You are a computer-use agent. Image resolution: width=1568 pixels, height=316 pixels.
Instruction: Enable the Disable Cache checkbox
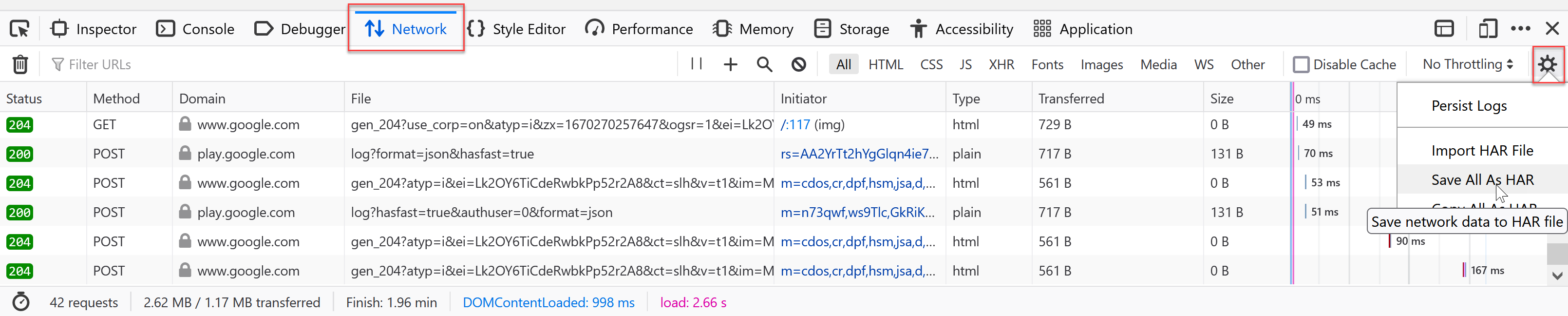(1301, 64)
